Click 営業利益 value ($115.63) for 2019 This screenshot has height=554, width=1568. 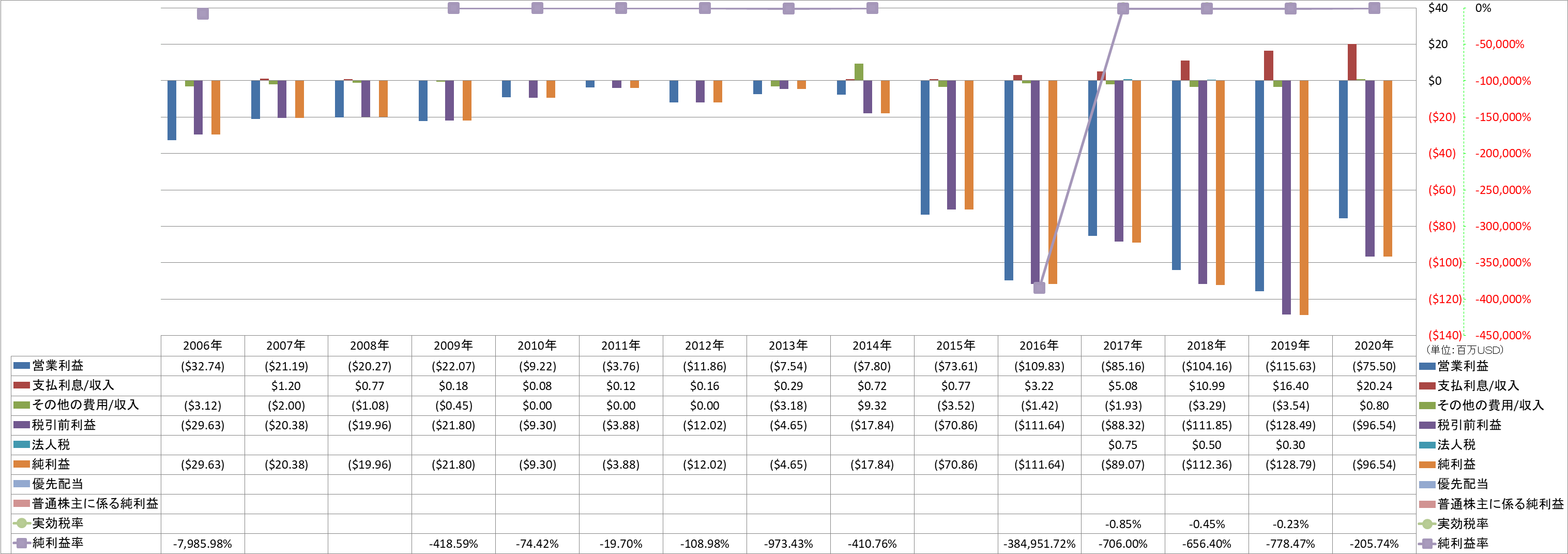(x=1290, y=367)
